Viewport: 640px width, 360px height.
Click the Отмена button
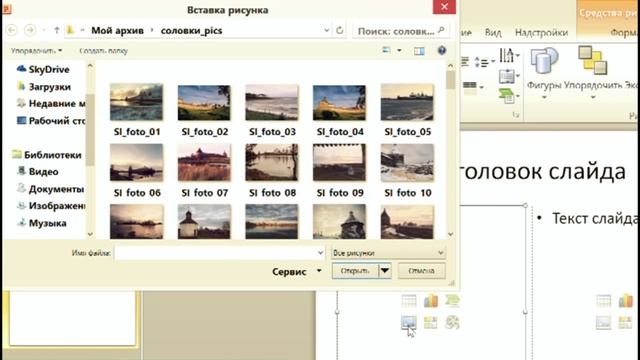(421, 271)
